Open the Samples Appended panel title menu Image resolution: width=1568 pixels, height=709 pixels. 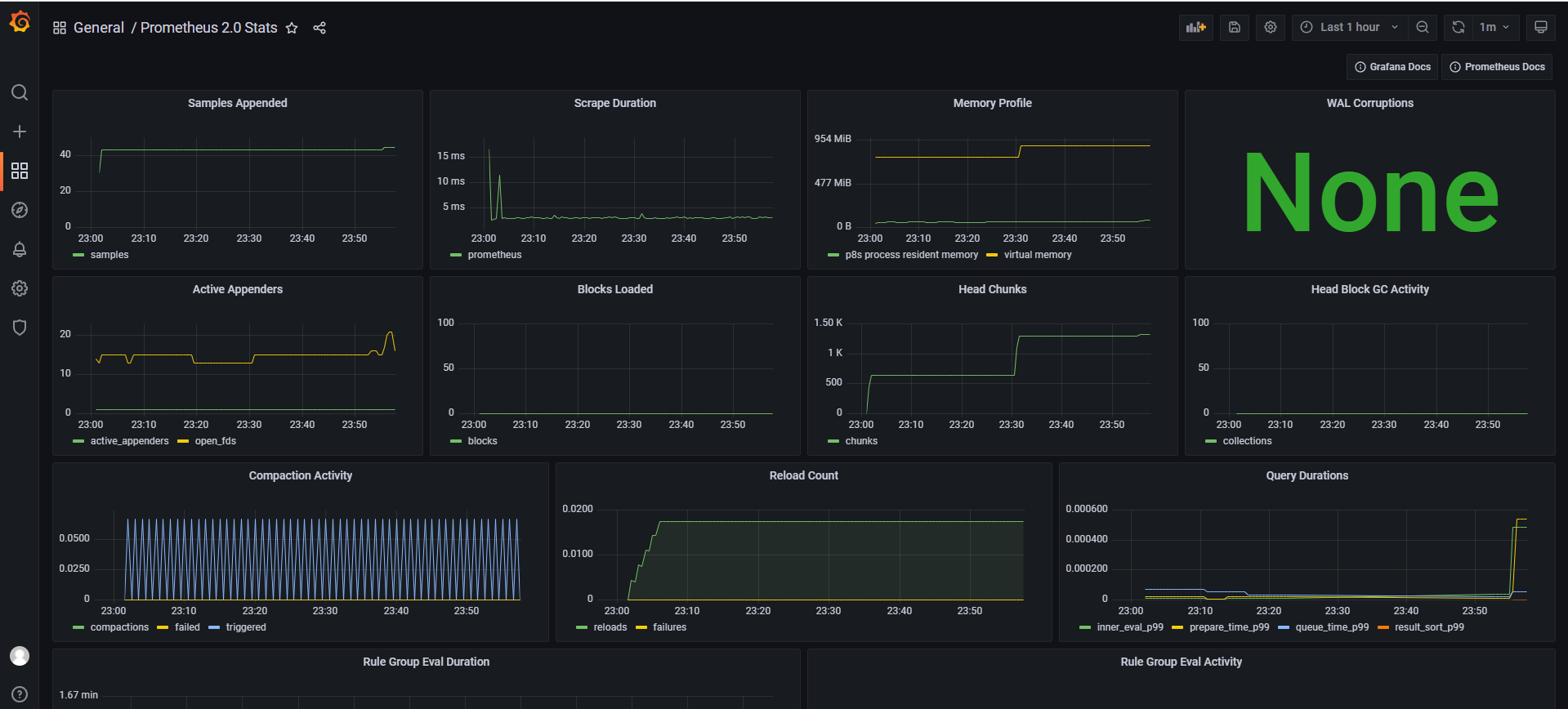click(238, 103)
